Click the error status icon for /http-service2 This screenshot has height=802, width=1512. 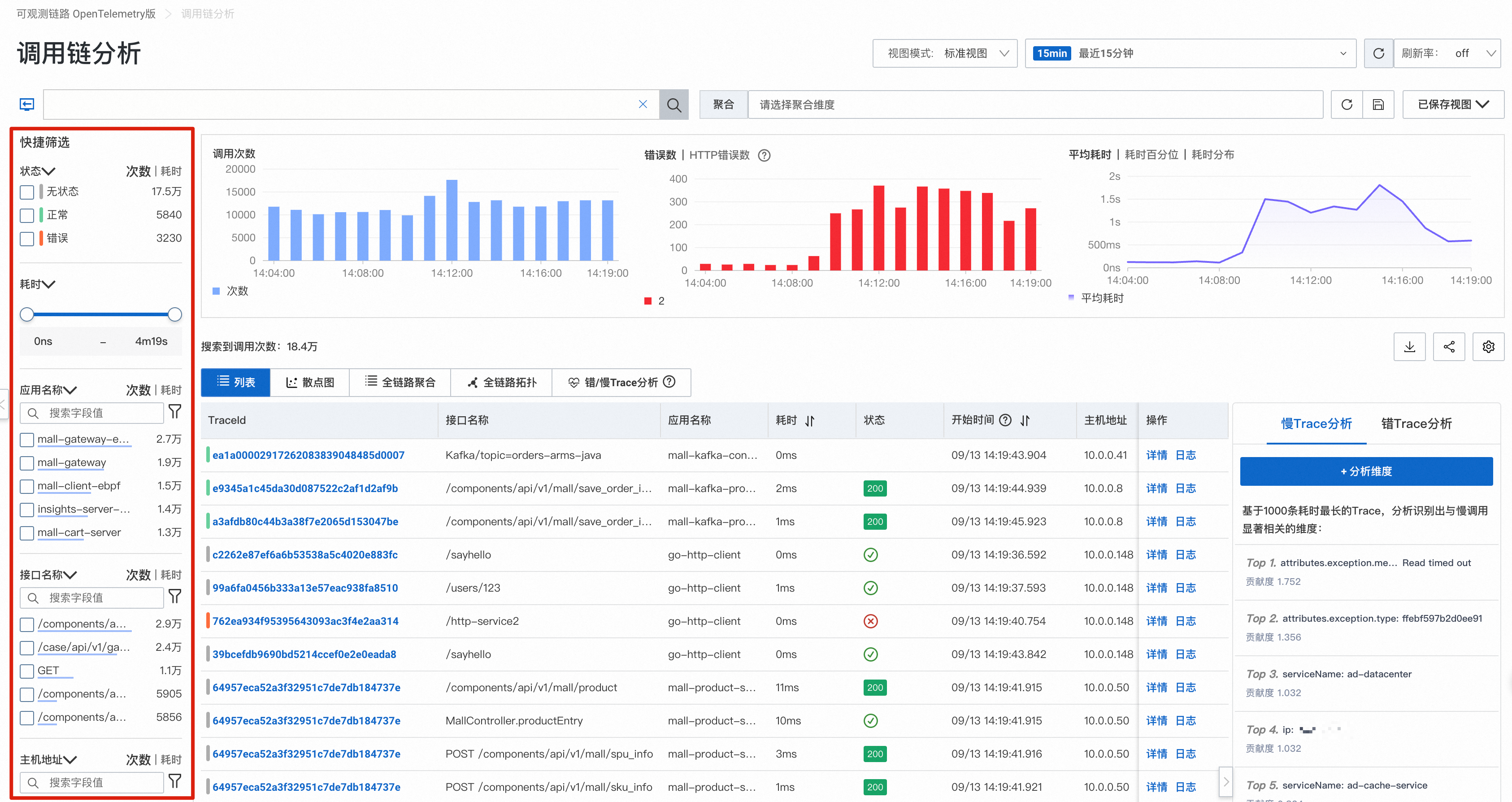[x=870, y=621]
